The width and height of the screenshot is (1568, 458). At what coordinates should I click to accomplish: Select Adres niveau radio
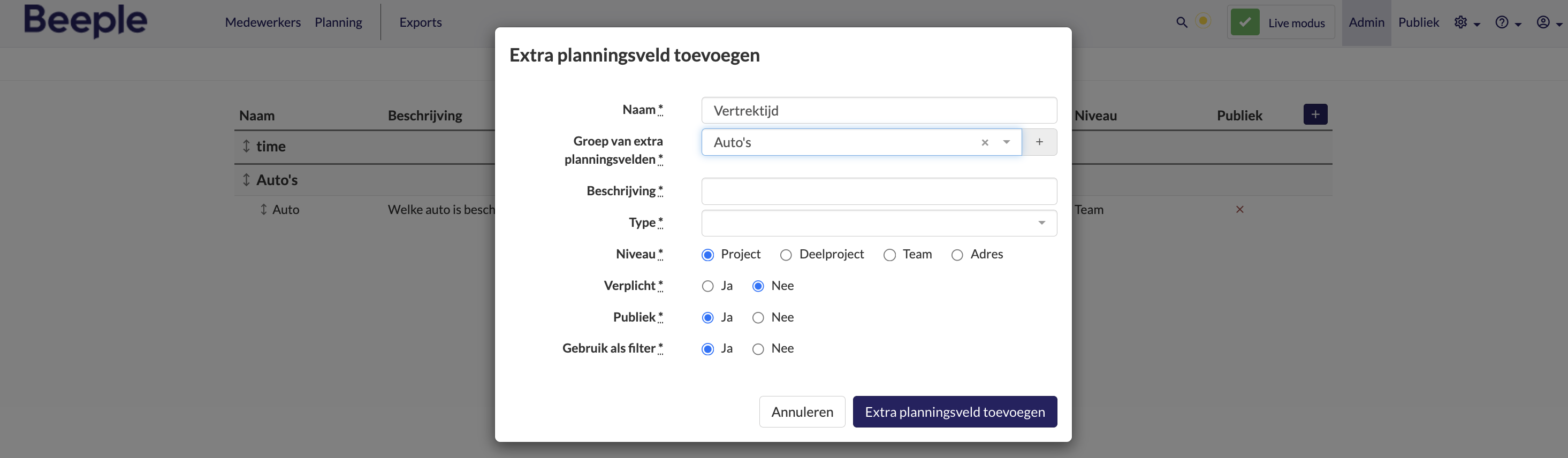[957, 255]
